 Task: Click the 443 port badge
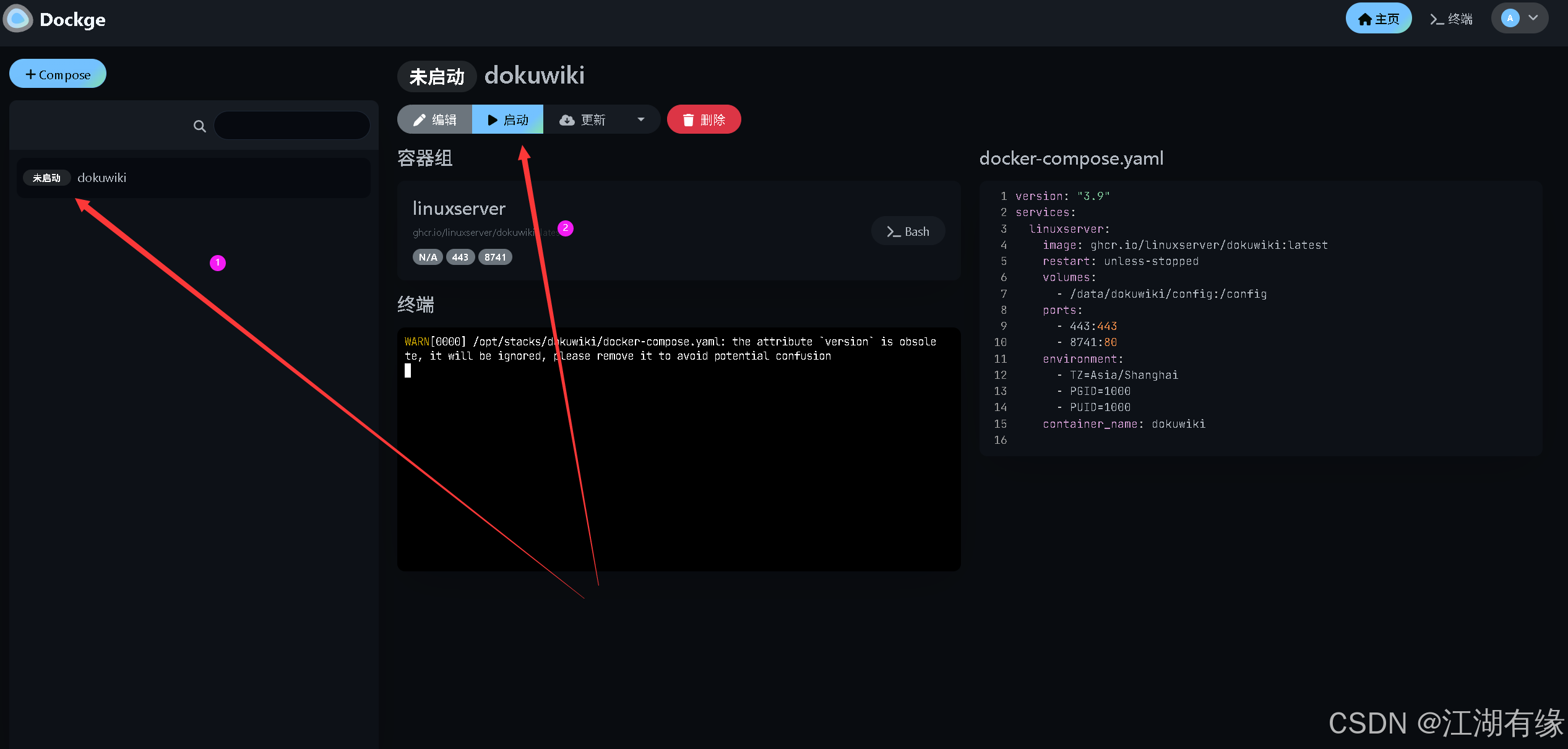[x=460, y=258]
